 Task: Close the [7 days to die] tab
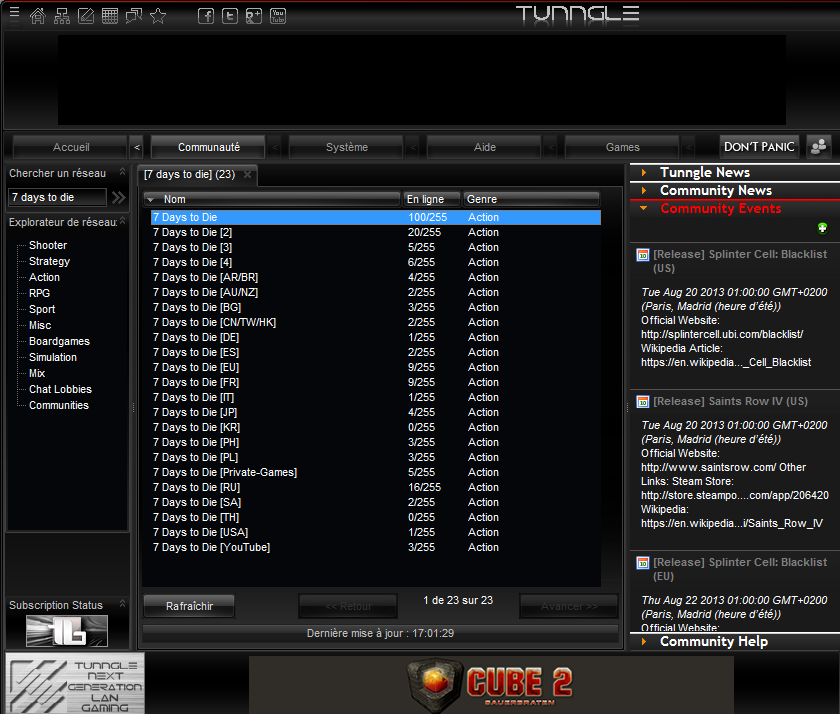248,175
